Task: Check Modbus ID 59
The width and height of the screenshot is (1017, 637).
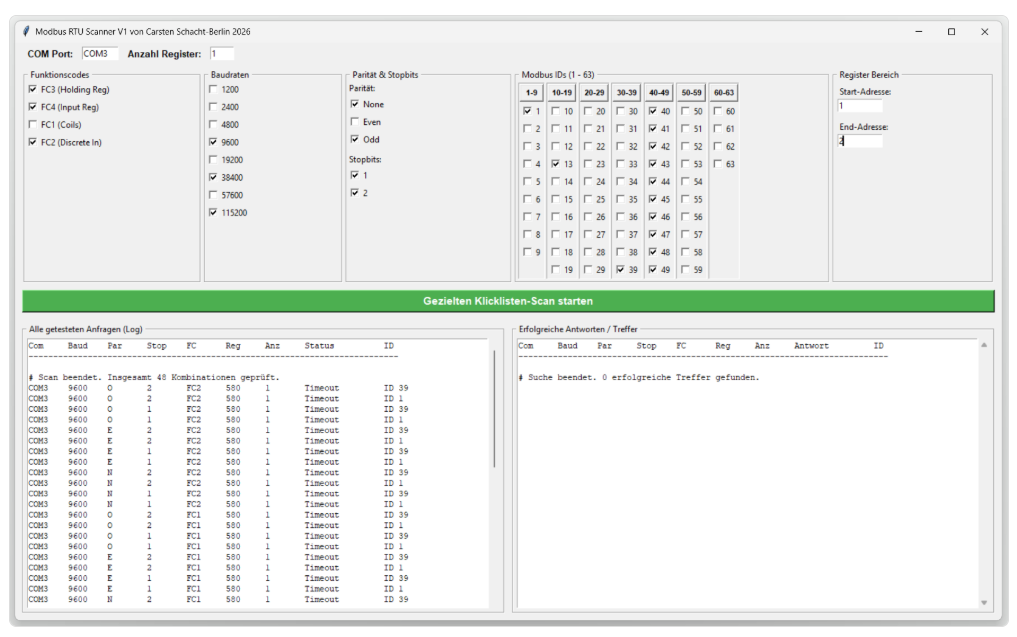Action: 686,269
